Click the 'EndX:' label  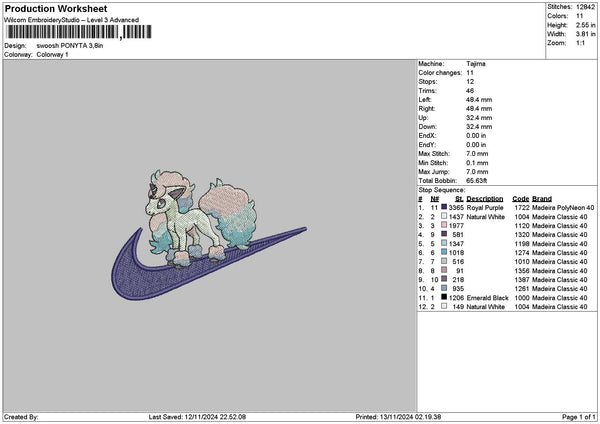[427, 136]
